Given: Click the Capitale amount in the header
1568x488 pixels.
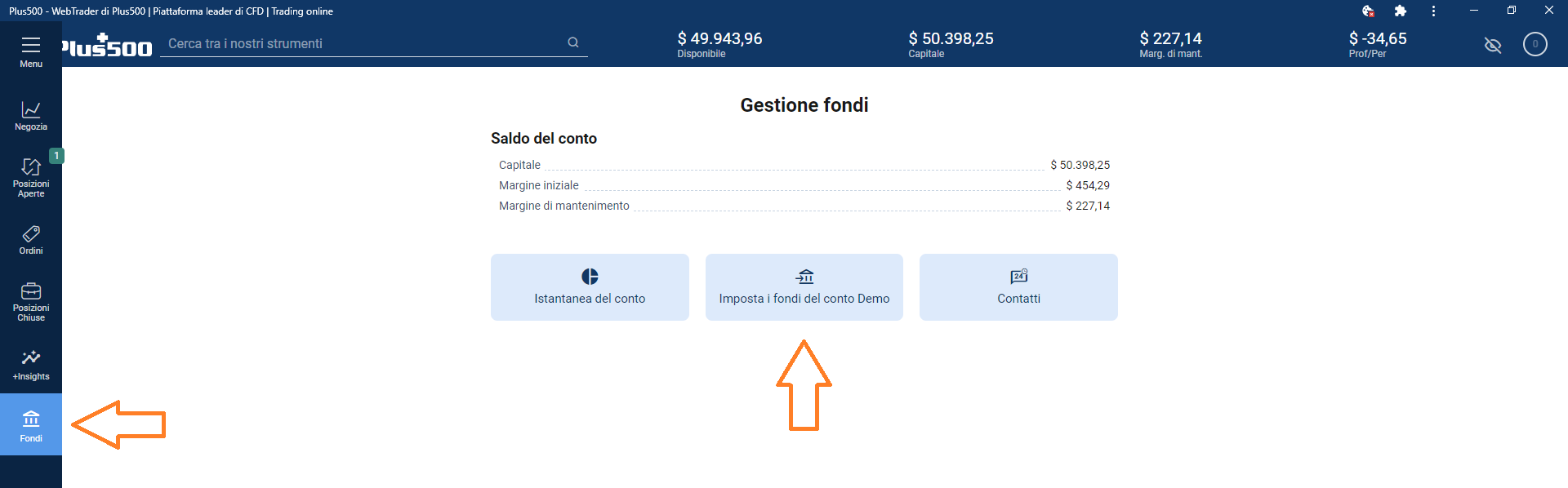Looking at the screenshot, I should (x=951, y=38).
